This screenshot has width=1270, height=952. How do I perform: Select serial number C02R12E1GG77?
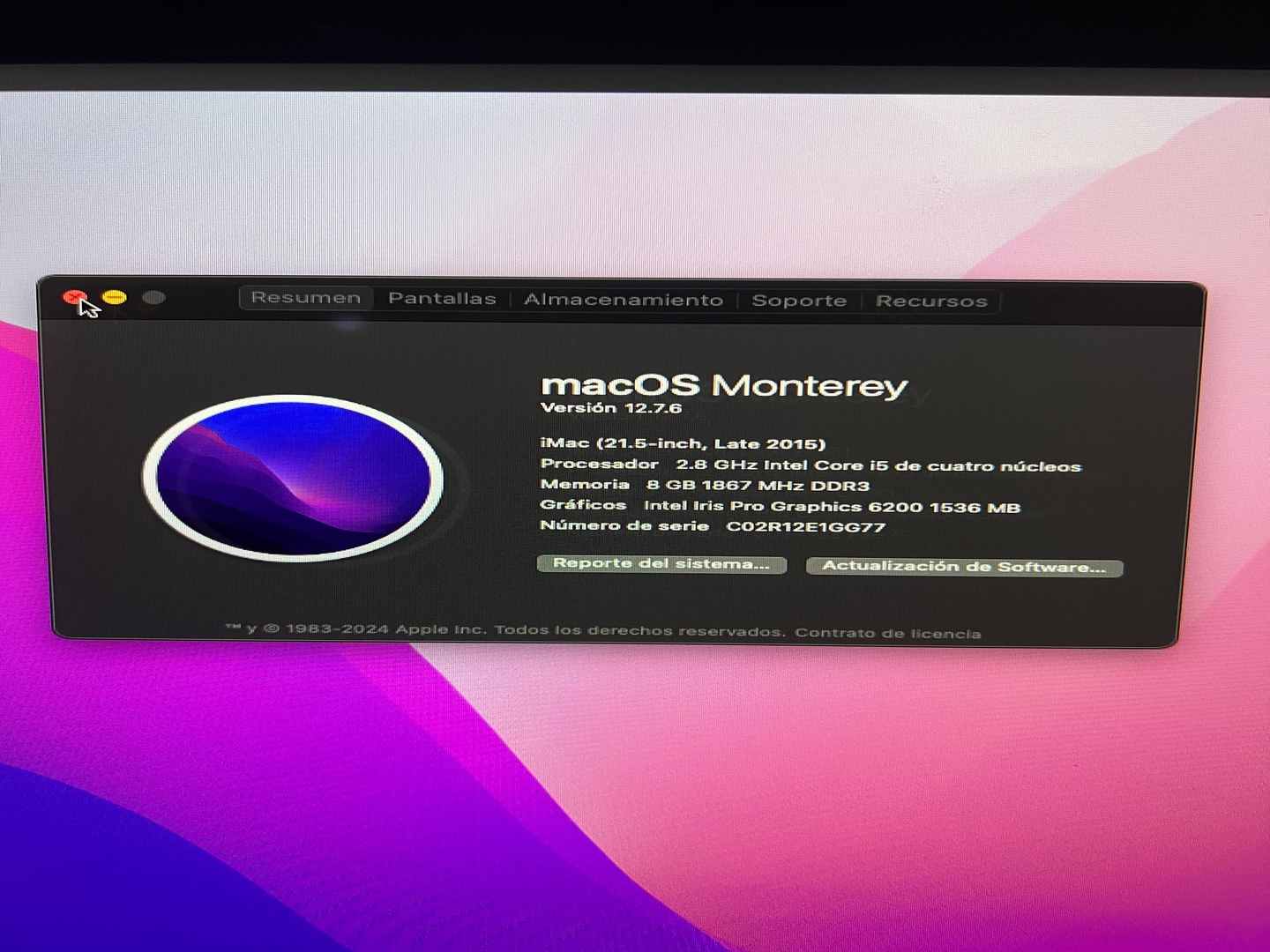pyautogui.click(x=805, y=527)
